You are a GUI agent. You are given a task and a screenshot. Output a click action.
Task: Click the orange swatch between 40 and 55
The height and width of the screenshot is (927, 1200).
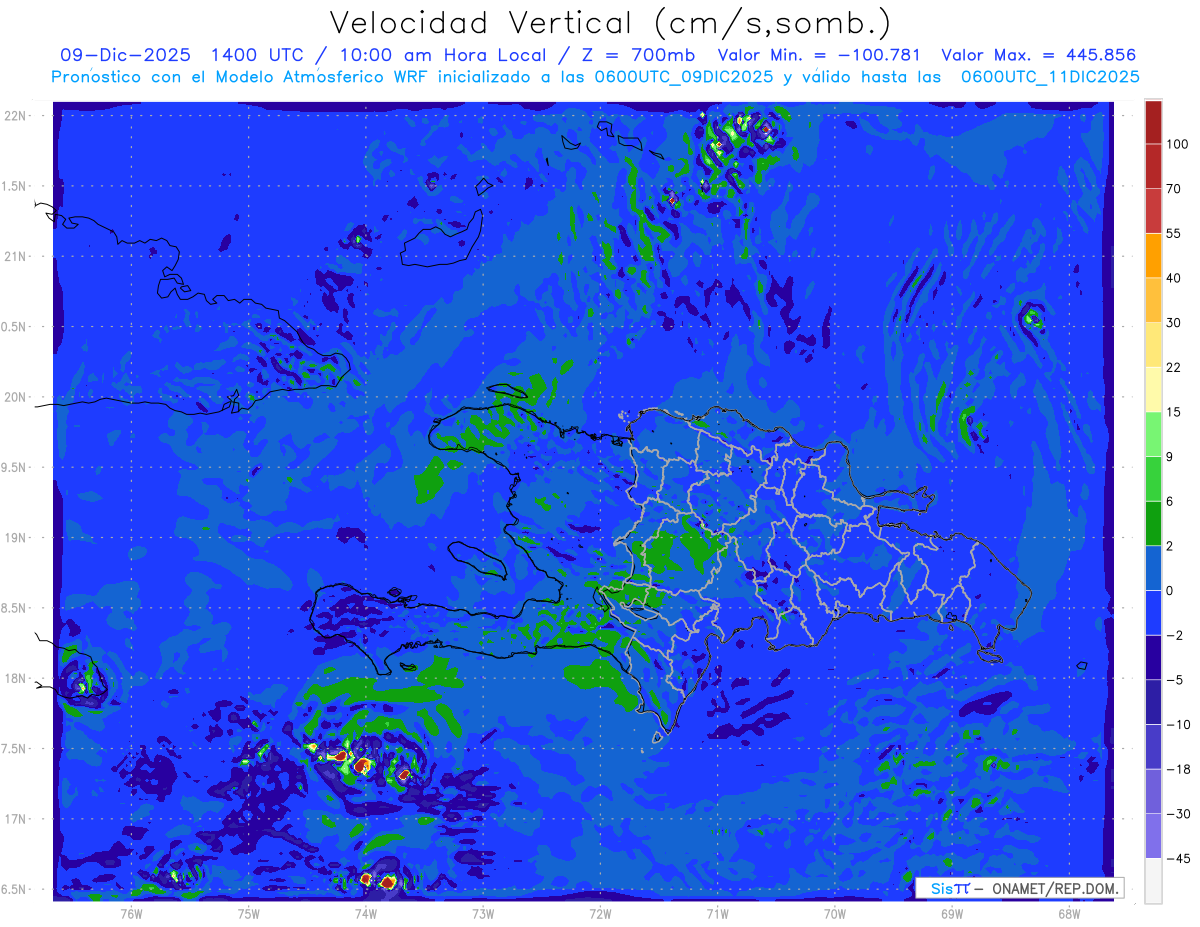pos(1153,255)
